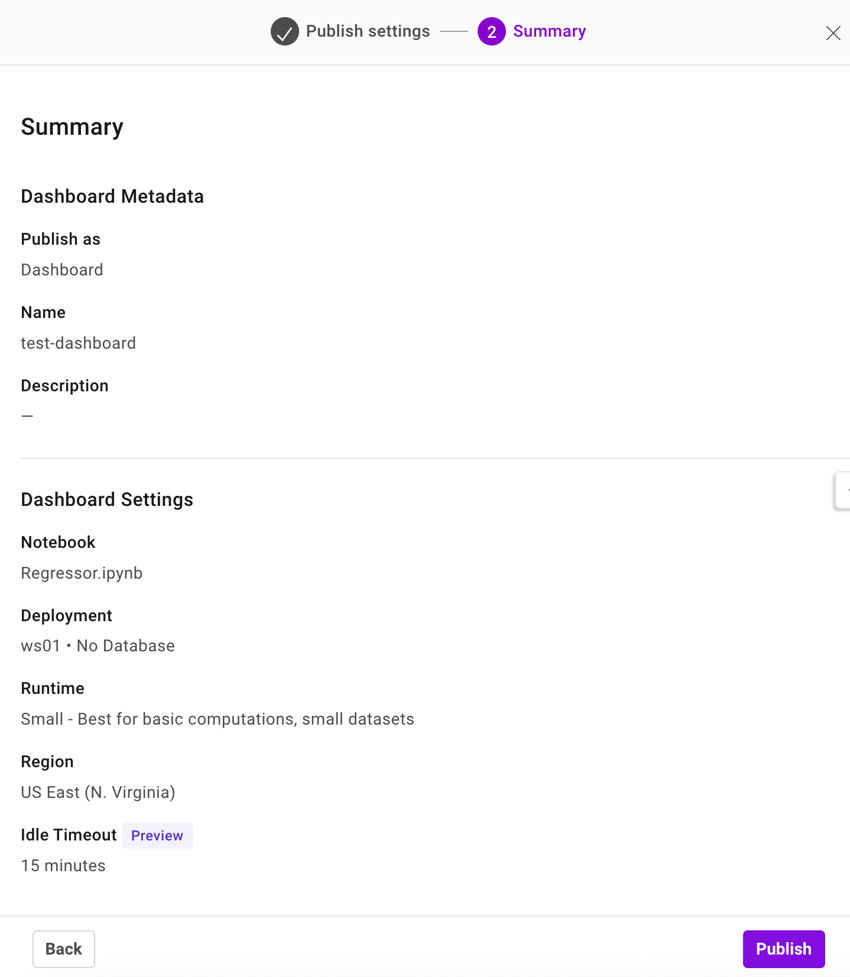This screenshot has height=977, width=850.
Task: Go back with the Back button
Action: coord(63,948)
